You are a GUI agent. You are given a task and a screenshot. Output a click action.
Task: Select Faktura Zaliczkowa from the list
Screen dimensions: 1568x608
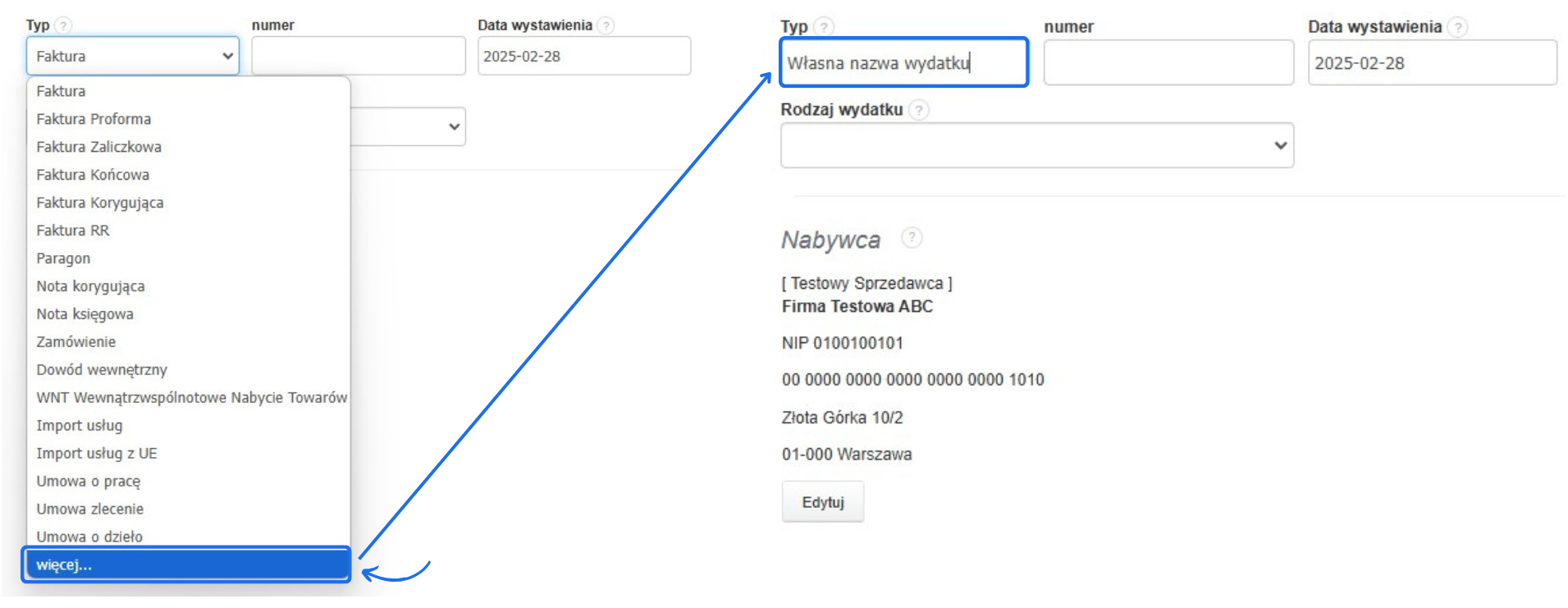tap(98, 147)
